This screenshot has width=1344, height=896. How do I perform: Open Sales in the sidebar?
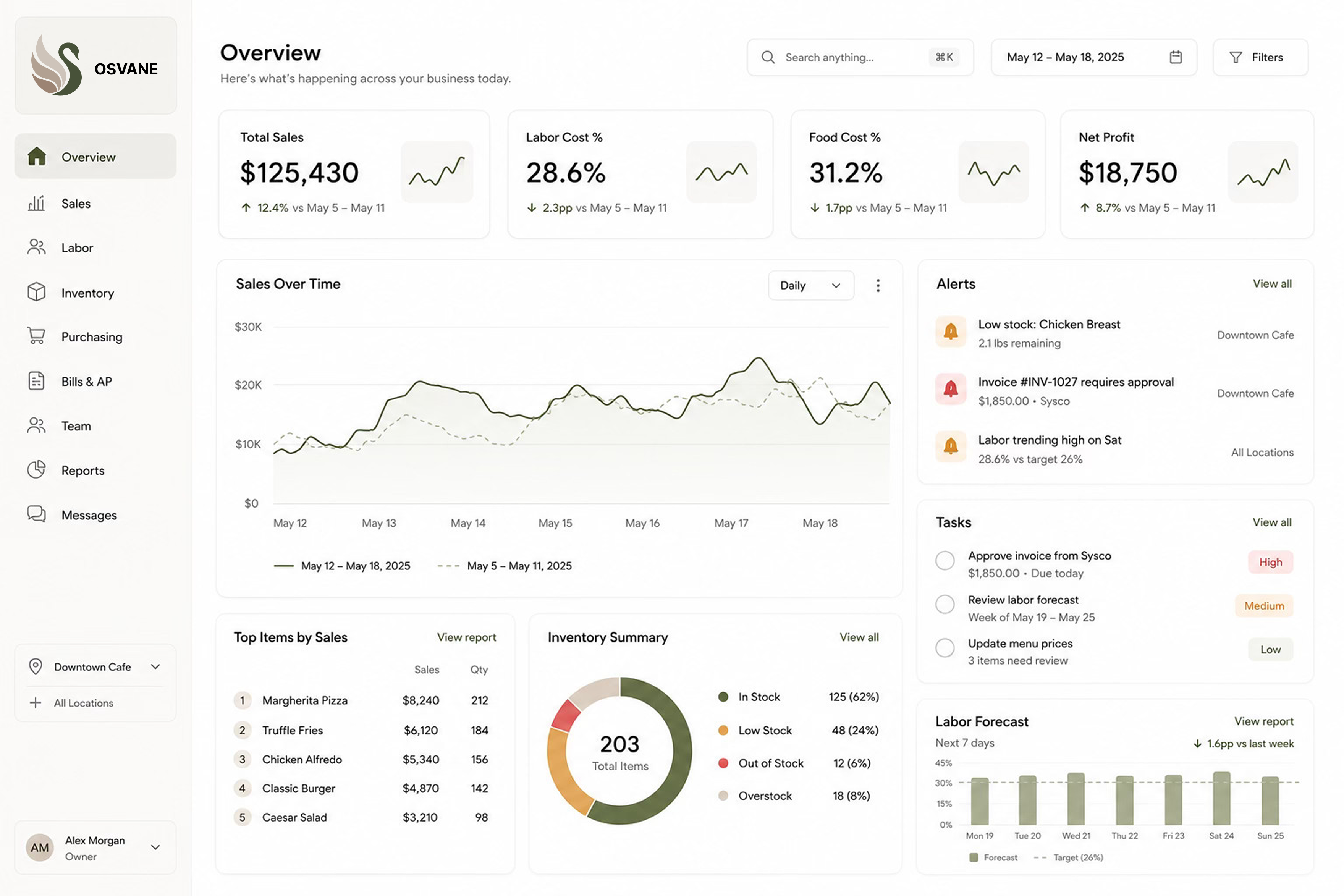pos(95,203)
